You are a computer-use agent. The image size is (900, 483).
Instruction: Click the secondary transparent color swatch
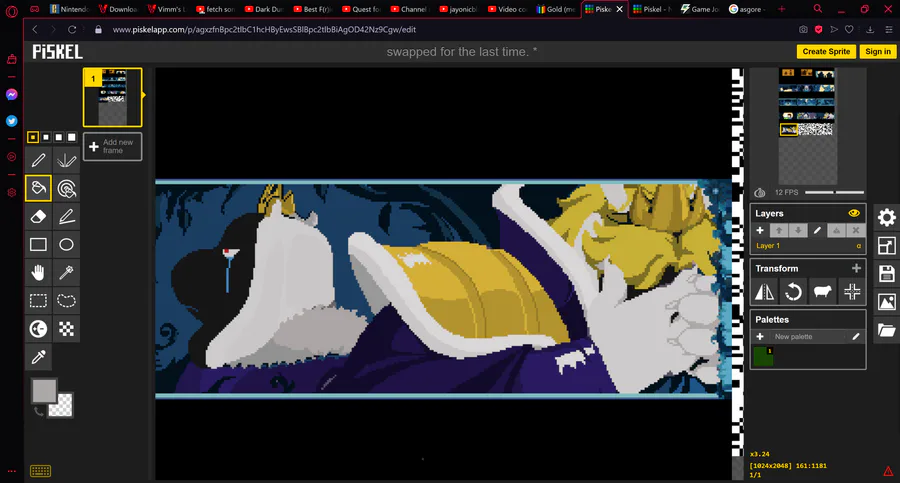coord(62,406)
